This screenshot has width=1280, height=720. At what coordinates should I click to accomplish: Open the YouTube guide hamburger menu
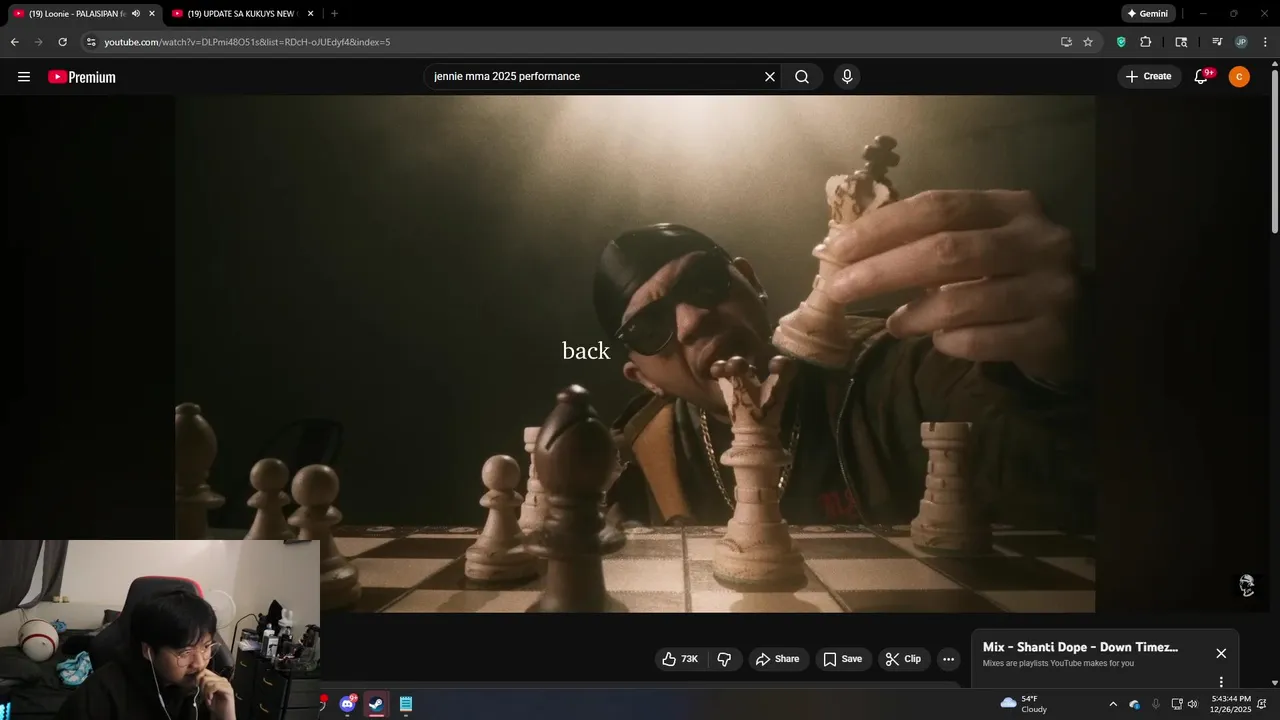coord(24,77)
